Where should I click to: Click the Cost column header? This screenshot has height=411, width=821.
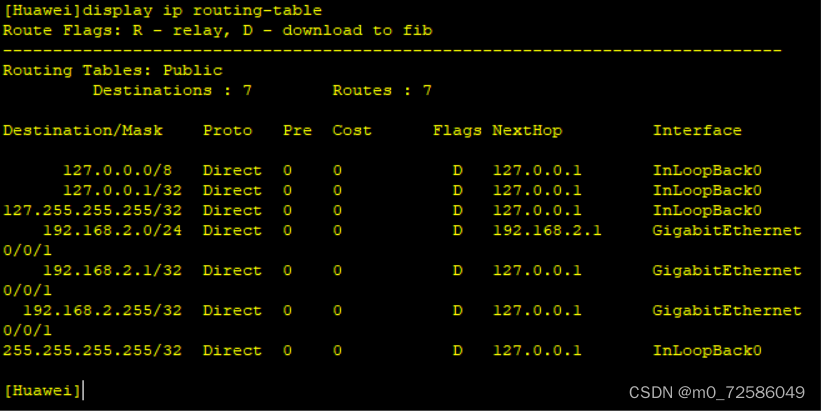pos(352,130)
